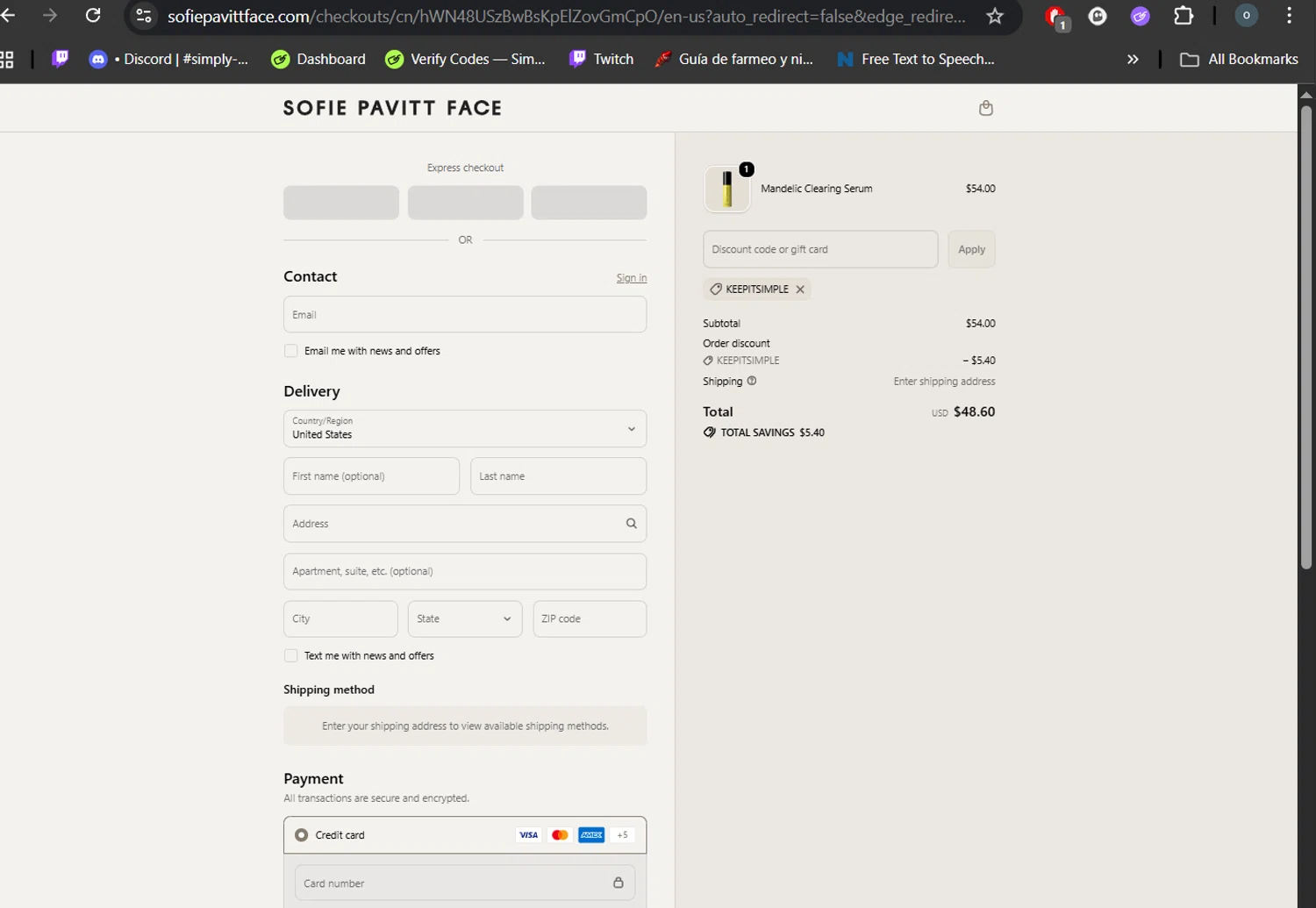Click the Enter shipping address text
This screenshot has width=1316, height=908.
pyautogui.click(x=944, y=382)
